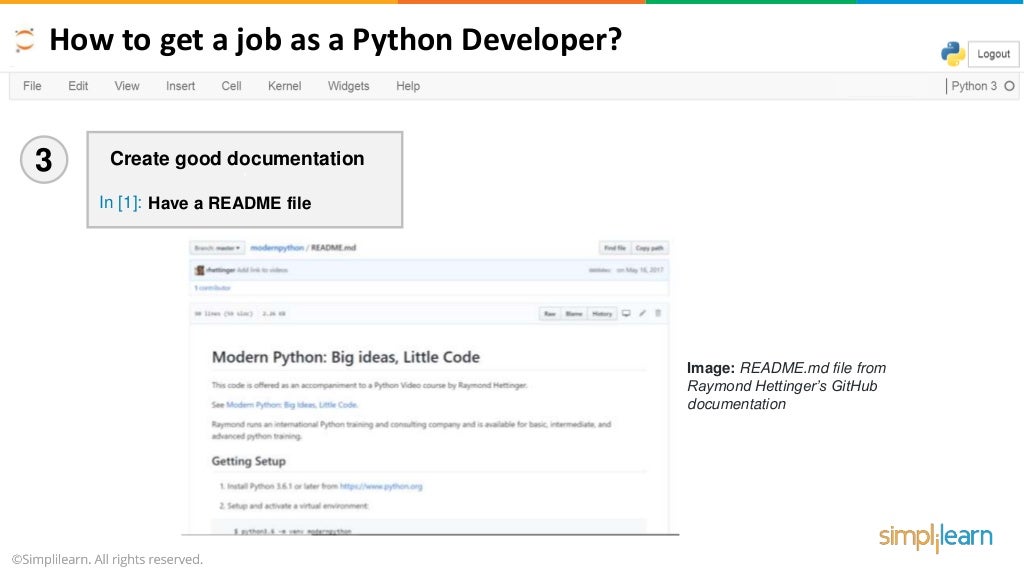This screenshot has width=1024, height=576.
Task: Click the desktop open icon
Action: 626,313
